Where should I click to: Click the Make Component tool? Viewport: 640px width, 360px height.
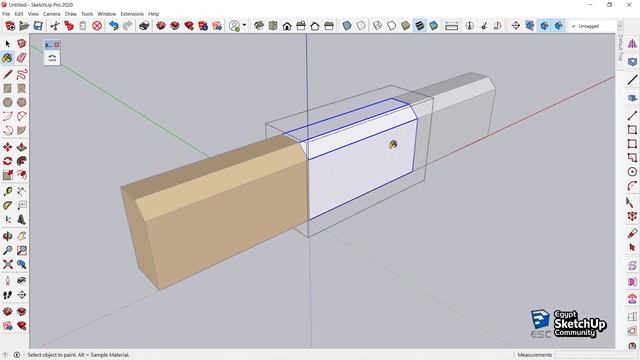22,44
